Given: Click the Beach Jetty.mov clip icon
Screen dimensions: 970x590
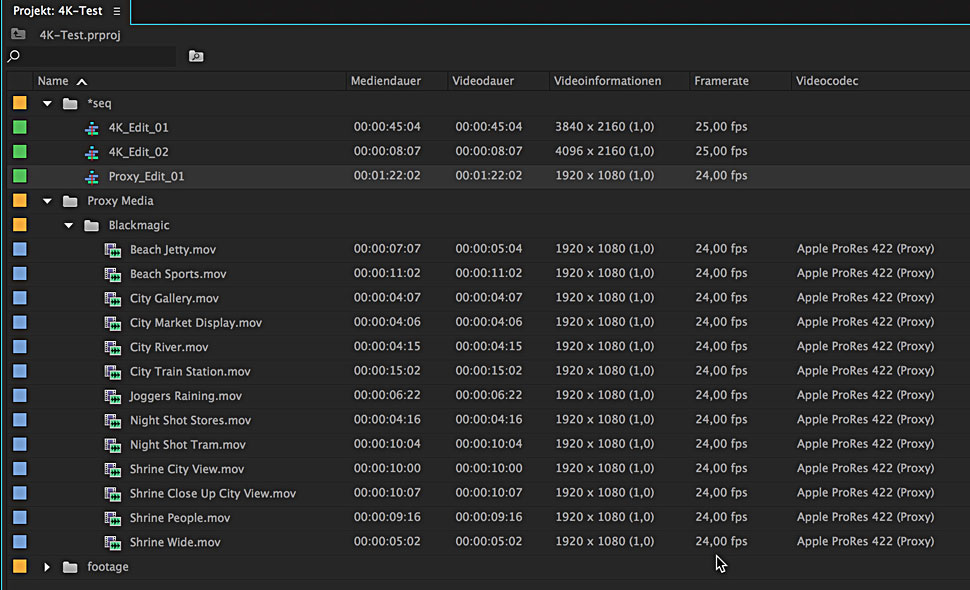Looking at the screenshot, I should (x=113, y=249).
